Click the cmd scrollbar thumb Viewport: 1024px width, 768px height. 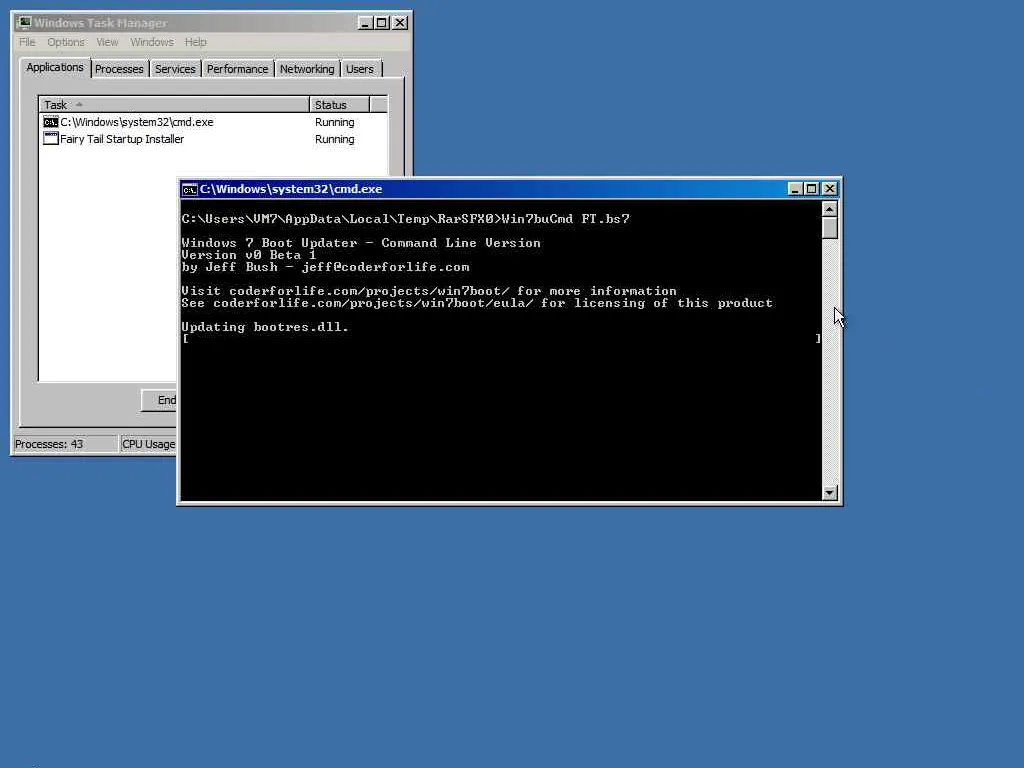pos(829,228)
